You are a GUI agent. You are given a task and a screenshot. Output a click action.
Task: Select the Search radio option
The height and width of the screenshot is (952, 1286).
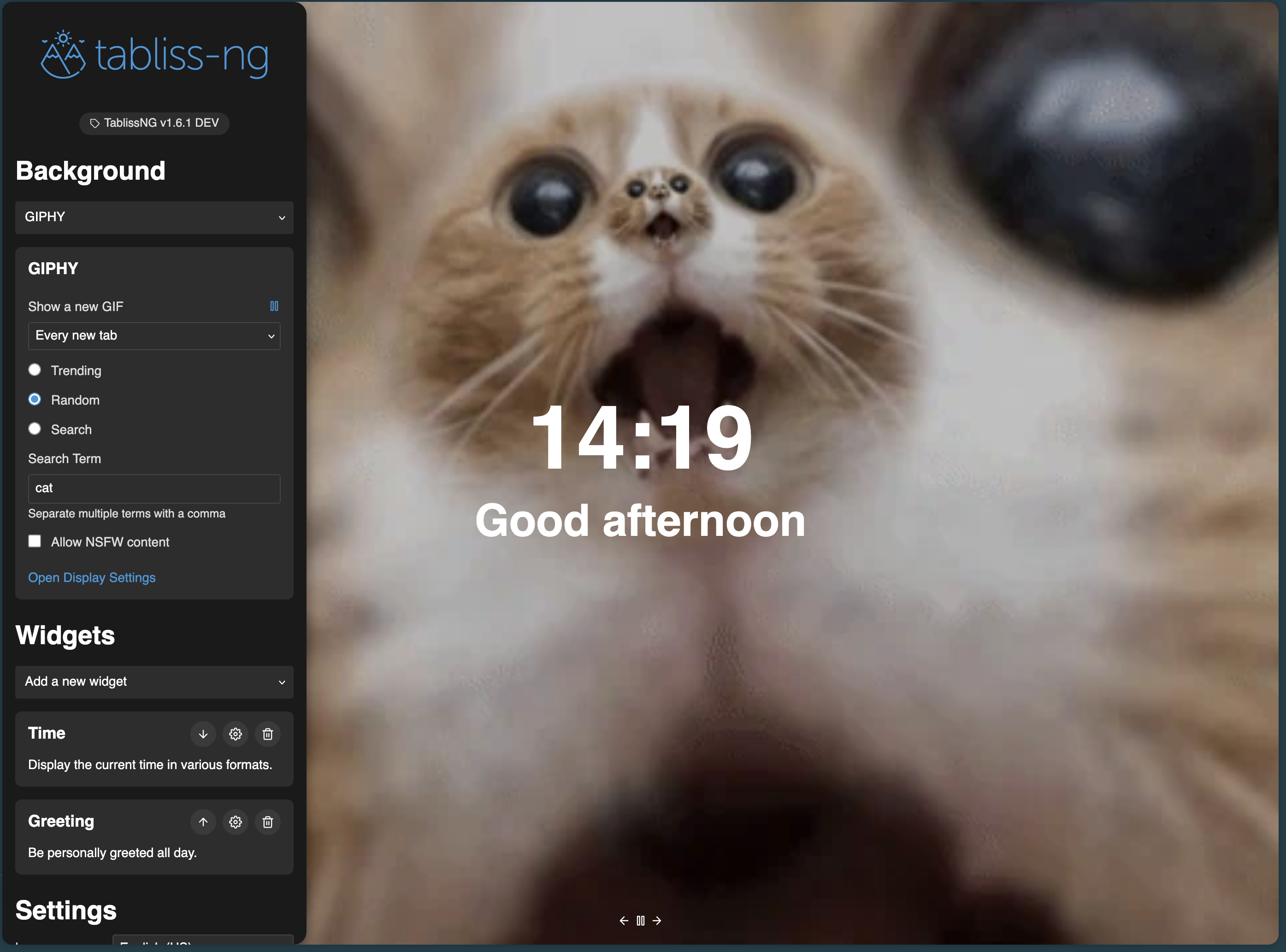(35, 429)
